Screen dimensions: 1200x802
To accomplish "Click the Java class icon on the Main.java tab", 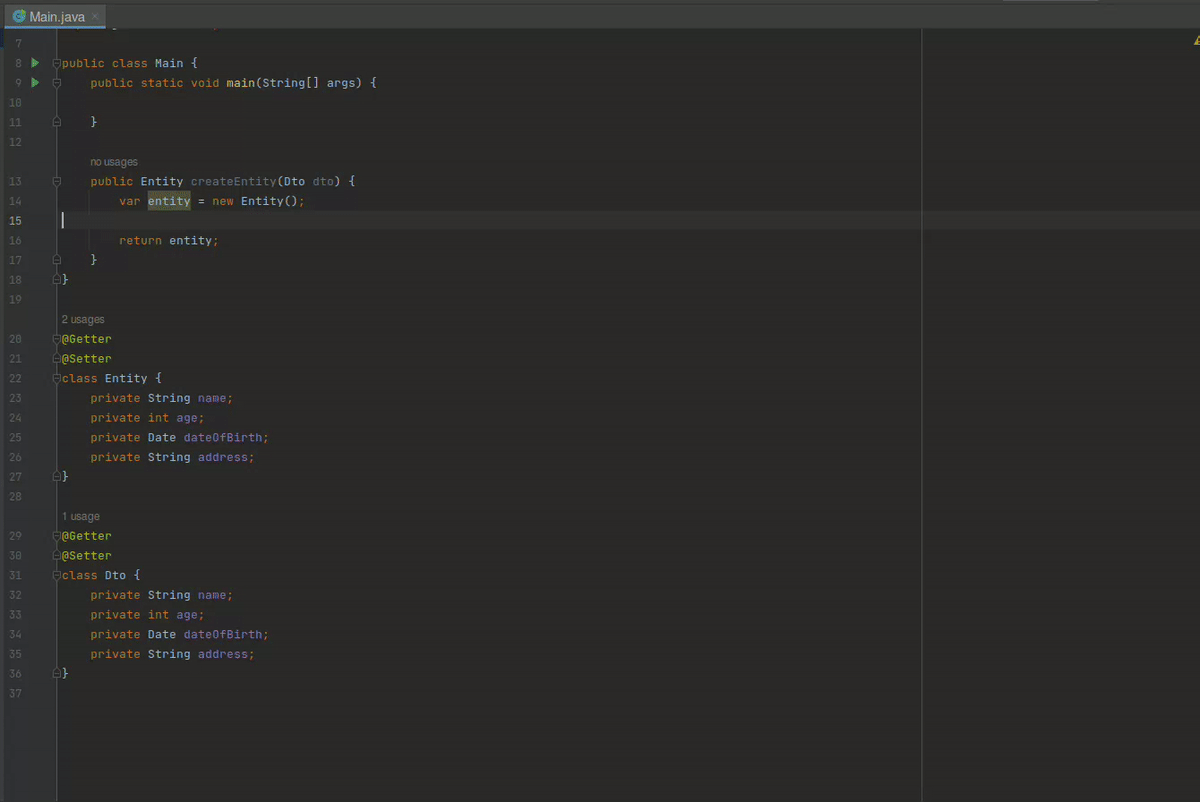I will 19,16.
